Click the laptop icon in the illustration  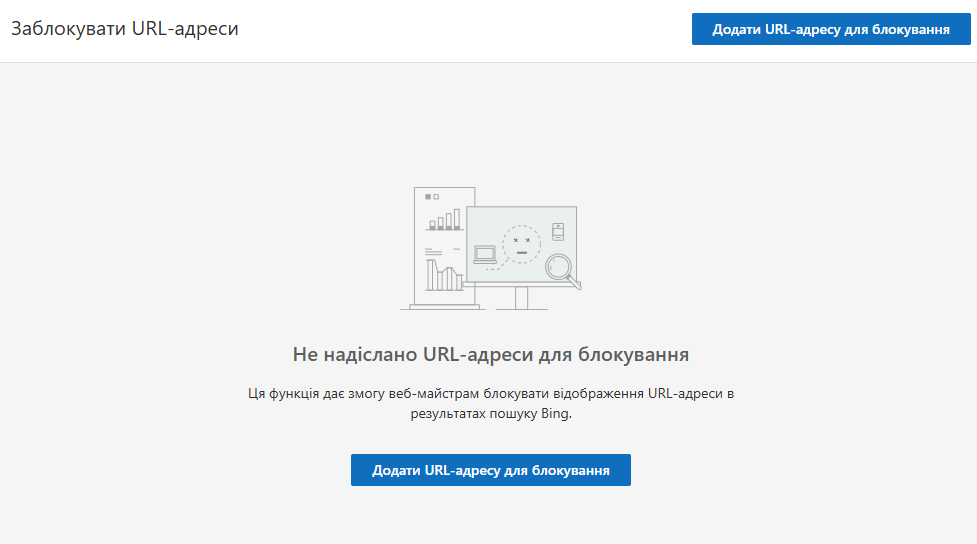coord(485,255)
